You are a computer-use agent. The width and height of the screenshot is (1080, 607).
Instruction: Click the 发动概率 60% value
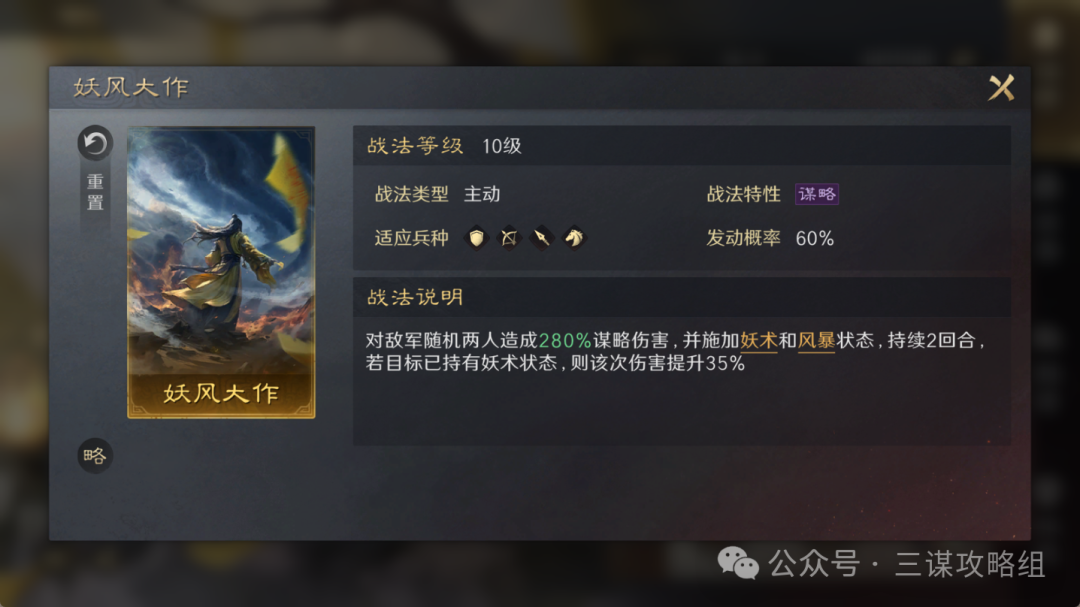[814, 238]
